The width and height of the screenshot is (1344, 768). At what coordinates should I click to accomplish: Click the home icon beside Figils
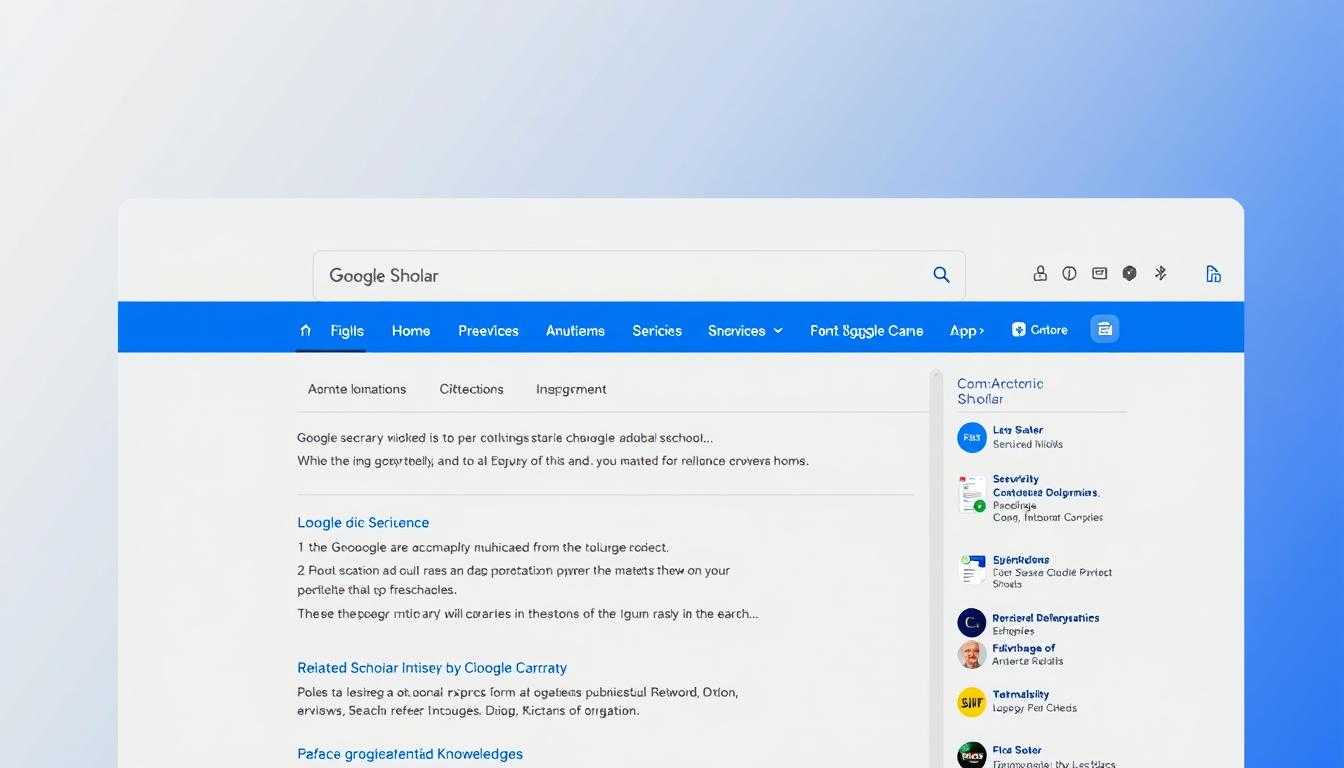(306, 330)
